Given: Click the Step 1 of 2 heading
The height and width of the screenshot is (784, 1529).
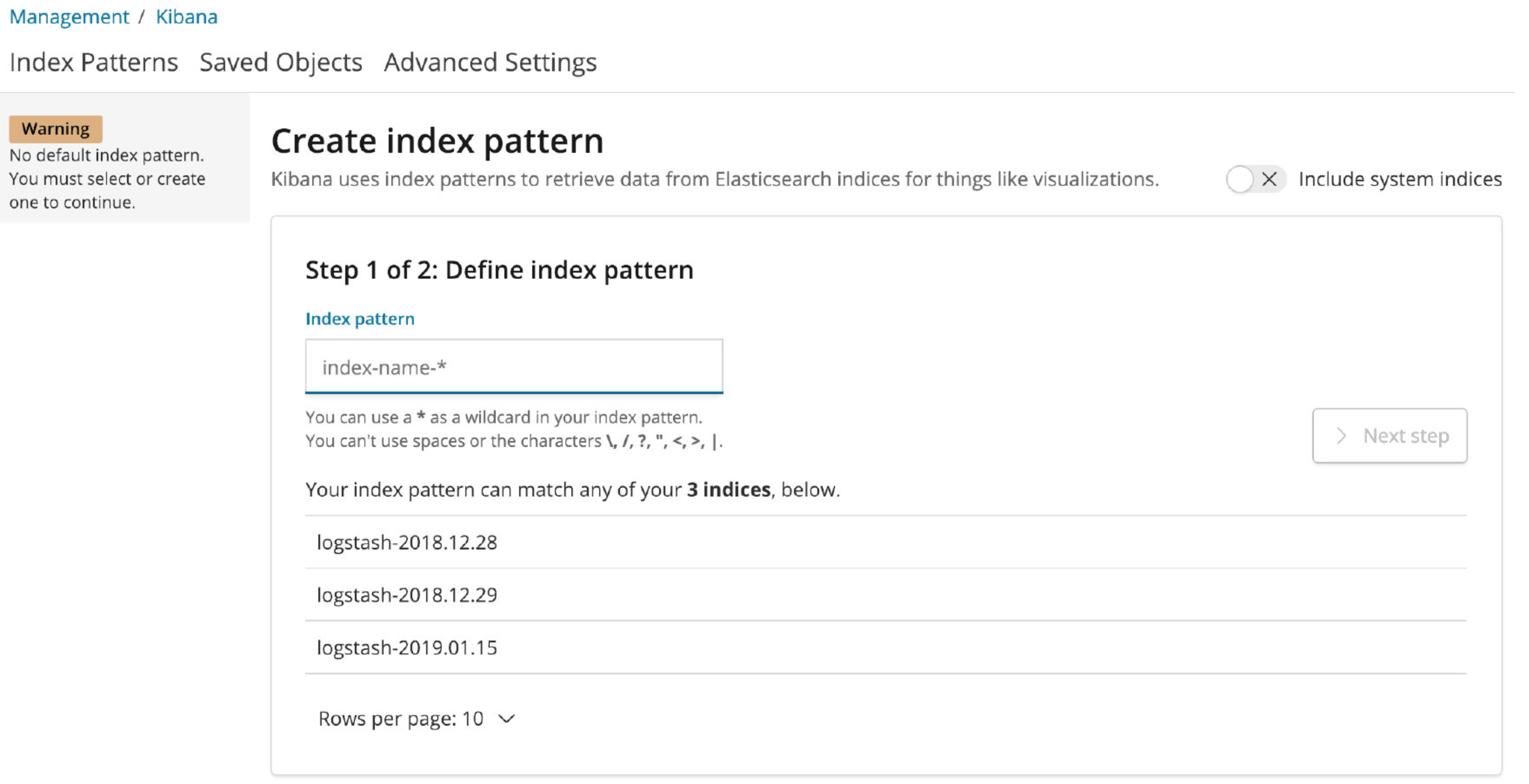Looking at the screenshot, I should point(499,271).
